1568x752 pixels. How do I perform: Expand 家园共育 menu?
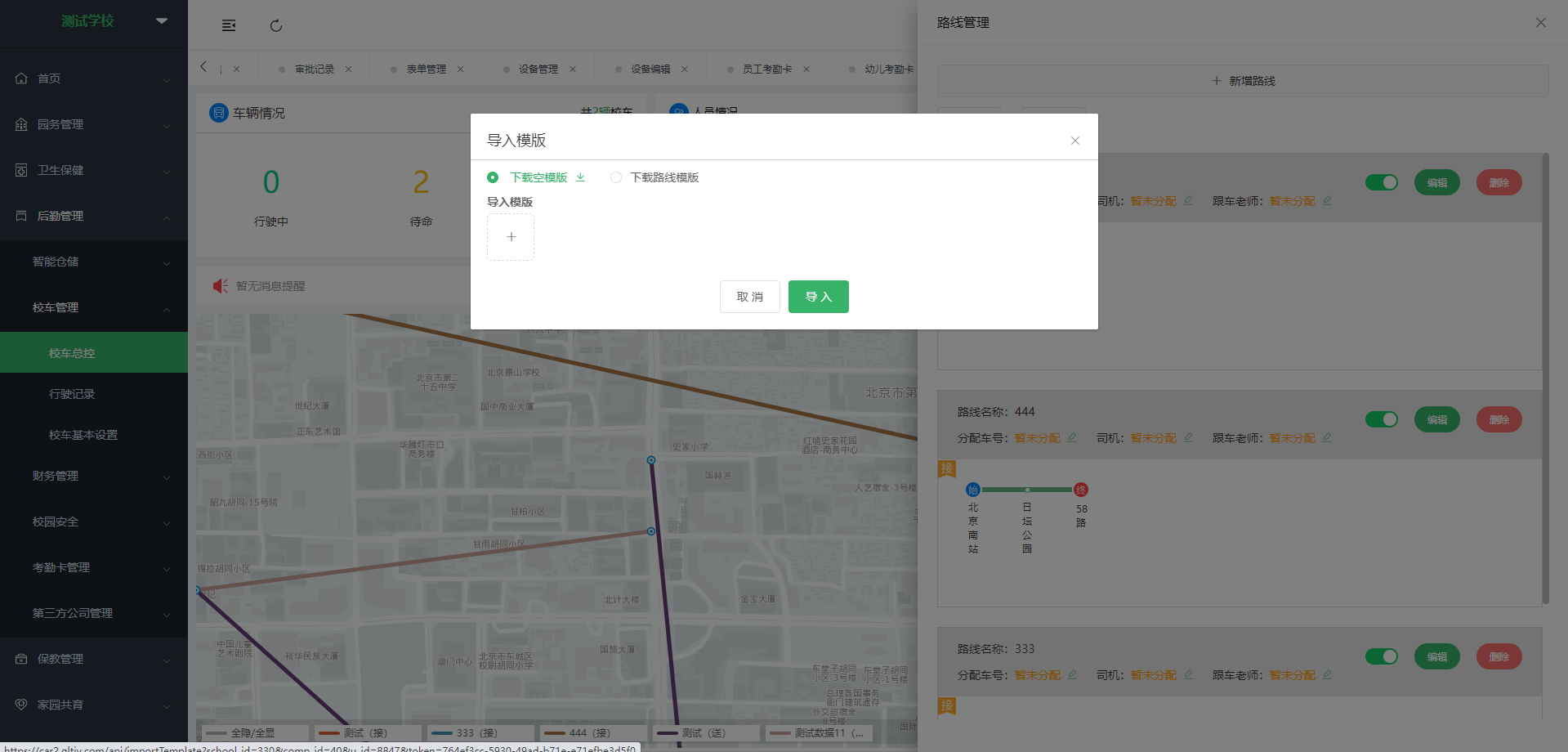(x=94, y=705)
